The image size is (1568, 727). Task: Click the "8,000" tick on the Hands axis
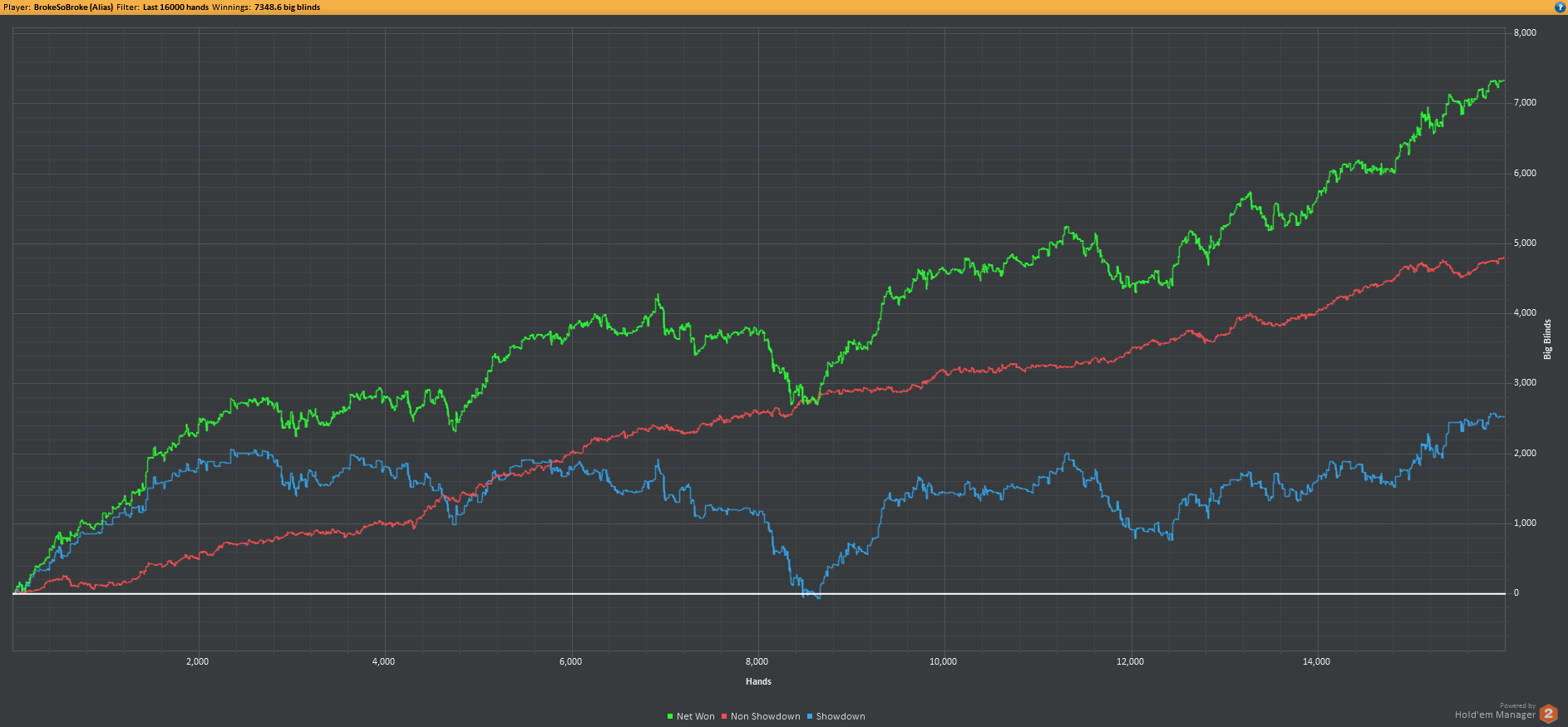click(x=757, y=661)
